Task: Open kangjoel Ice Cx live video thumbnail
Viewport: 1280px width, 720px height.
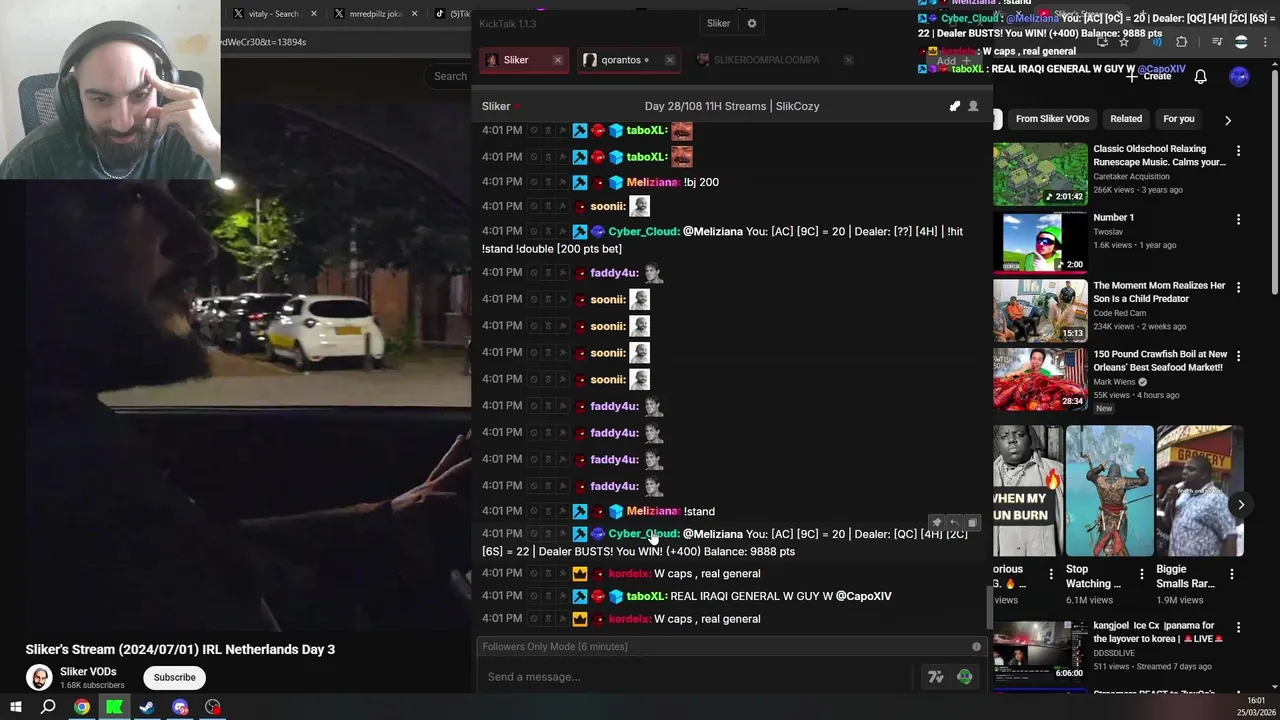Action: (1040, 651)
